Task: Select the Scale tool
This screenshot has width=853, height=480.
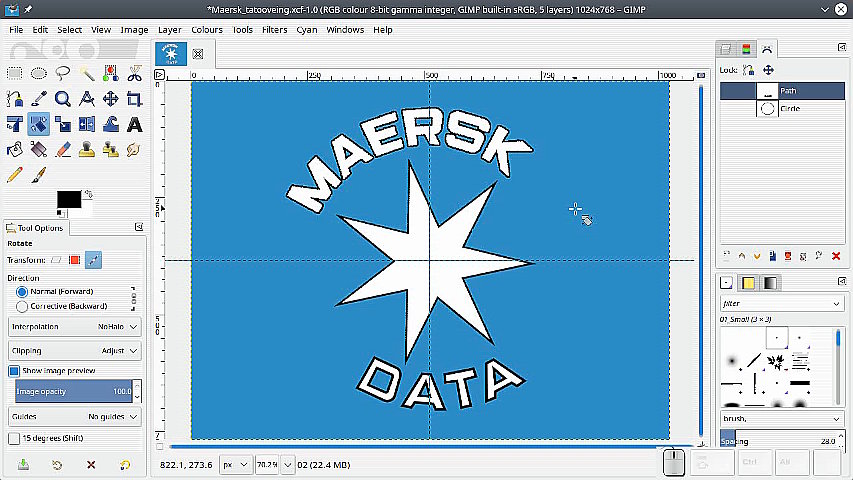Action: pyautogui.click(x=63, y=124)
